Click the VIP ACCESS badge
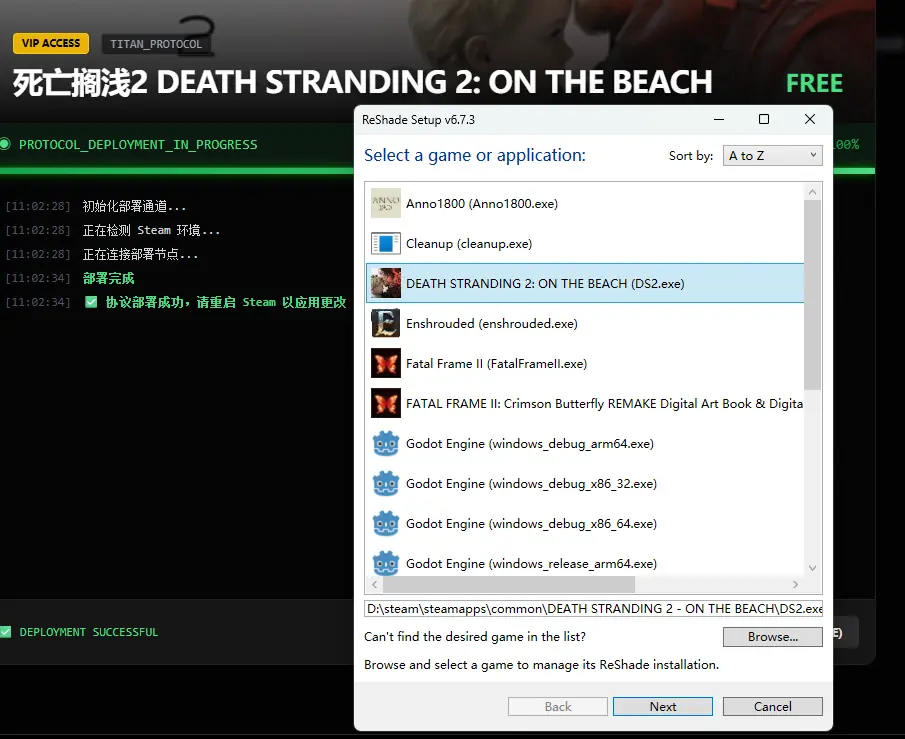Screen dimensions: 905x739 [x=51, y=44]
